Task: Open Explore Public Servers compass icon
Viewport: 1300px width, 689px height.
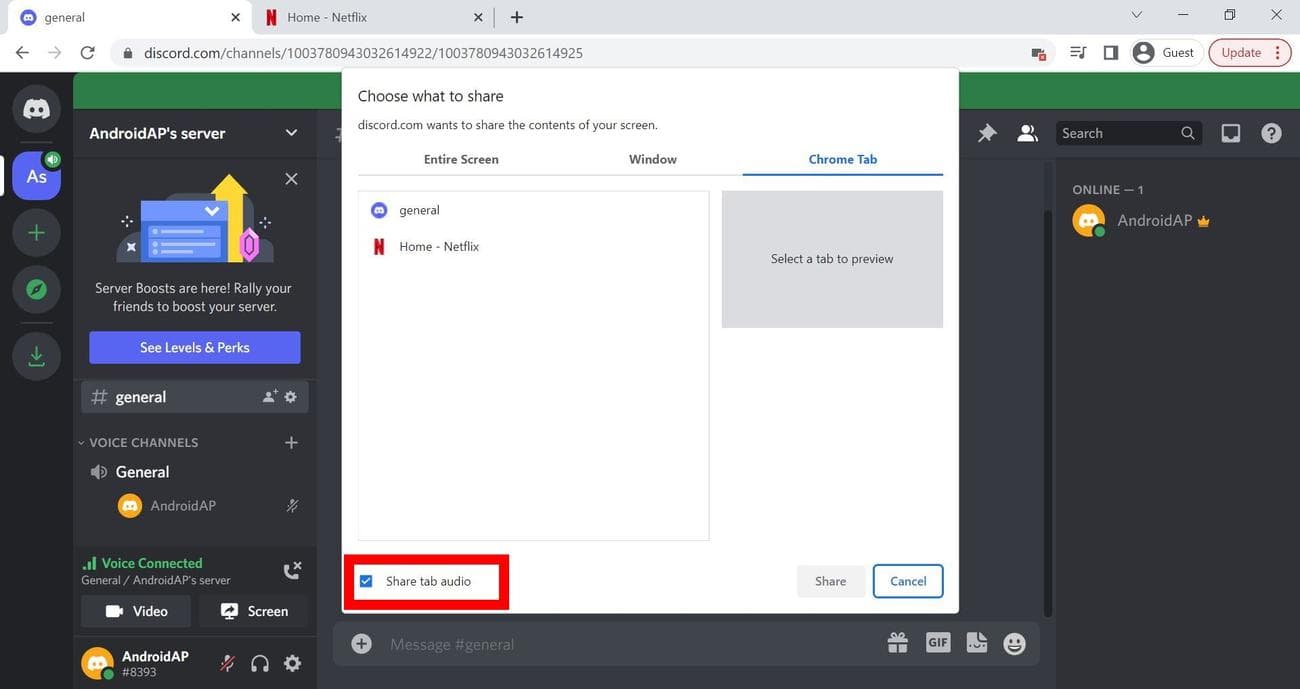Action: tap(36, 290)
